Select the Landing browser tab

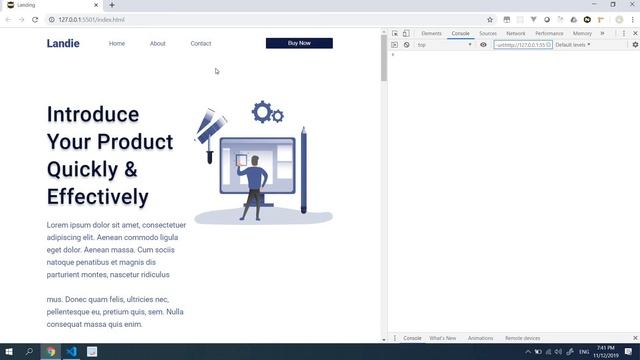(x=52, y=6)
